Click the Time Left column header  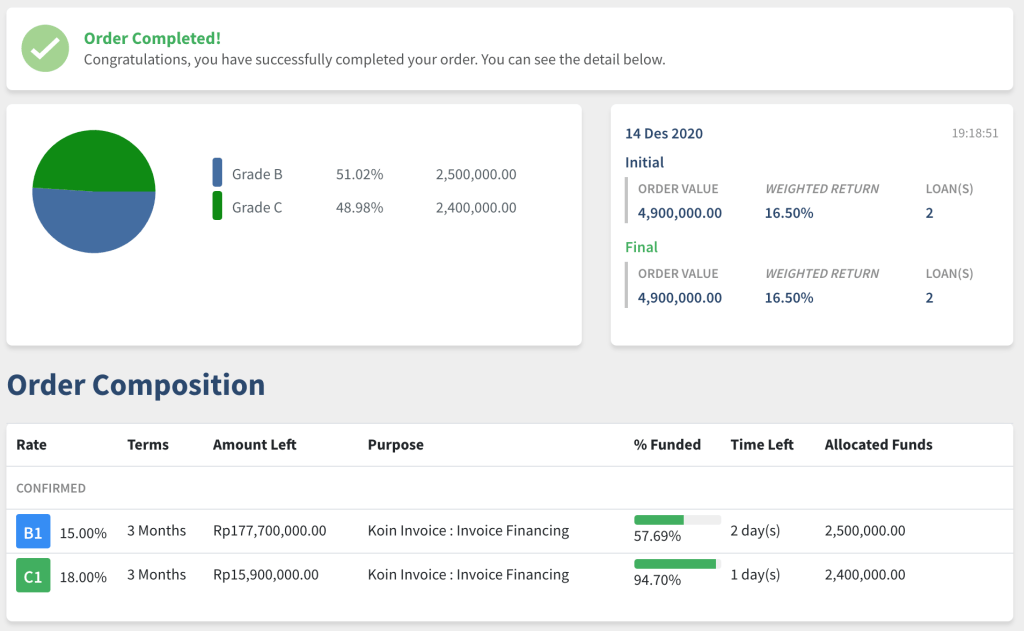coord(762,445)
